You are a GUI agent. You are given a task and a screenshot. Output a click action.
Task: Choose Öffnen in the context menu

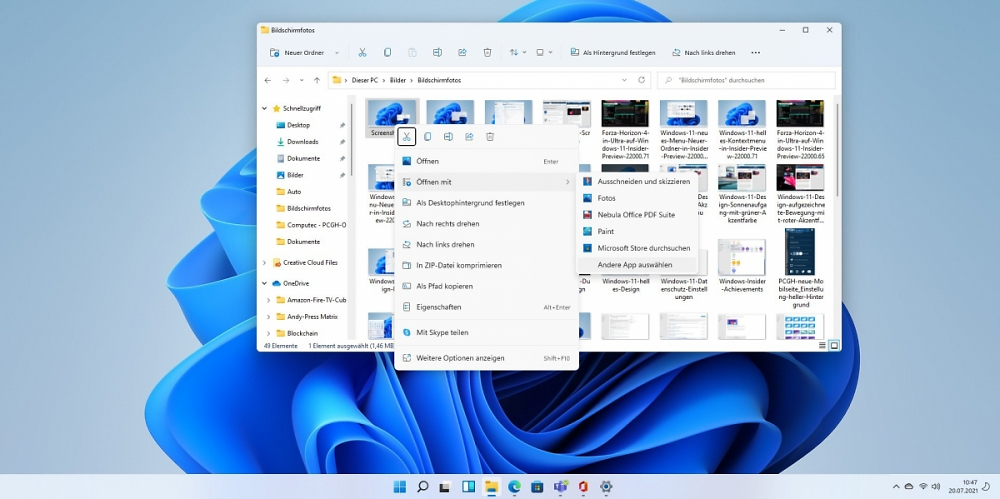(x=486, y=161)
